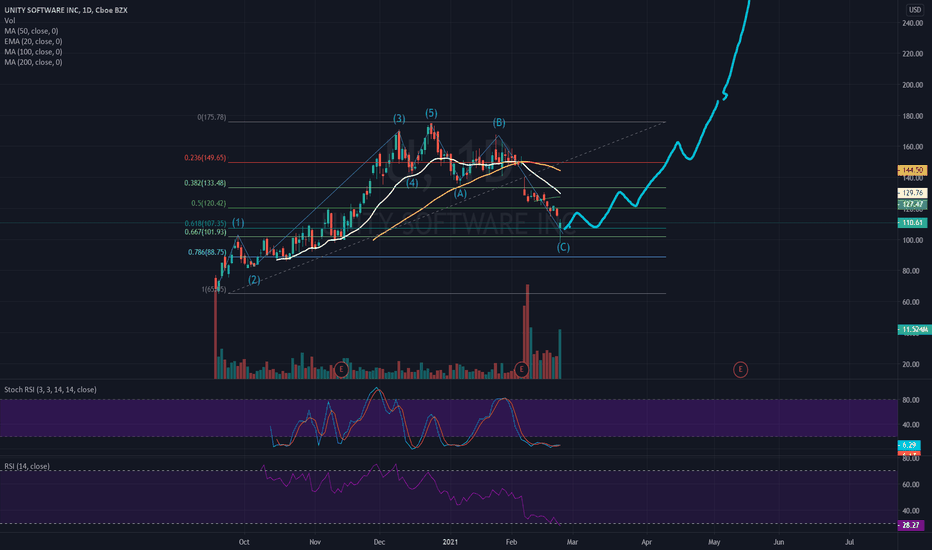The width and height of the screenshot is (932, 550).
Task: Click the 28.27 RSI value label
Action: coord(911,525)
